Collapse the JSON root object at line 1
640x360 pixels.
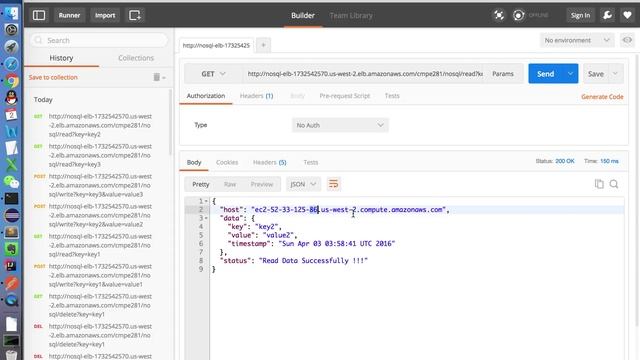pyautogui.click(x=206, y=201)
